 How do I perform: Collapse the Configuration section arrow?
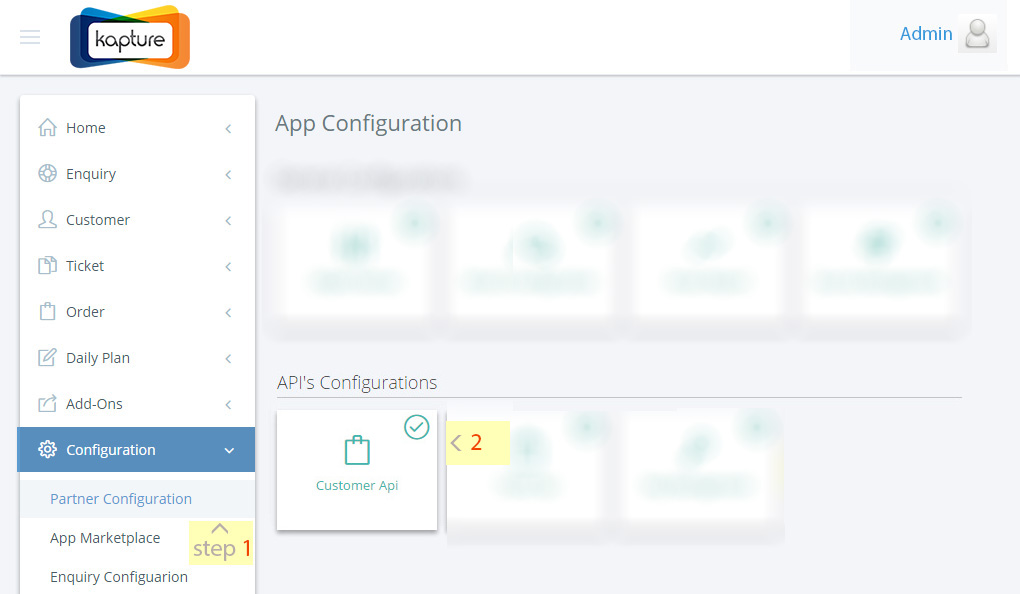pos(229,450)
